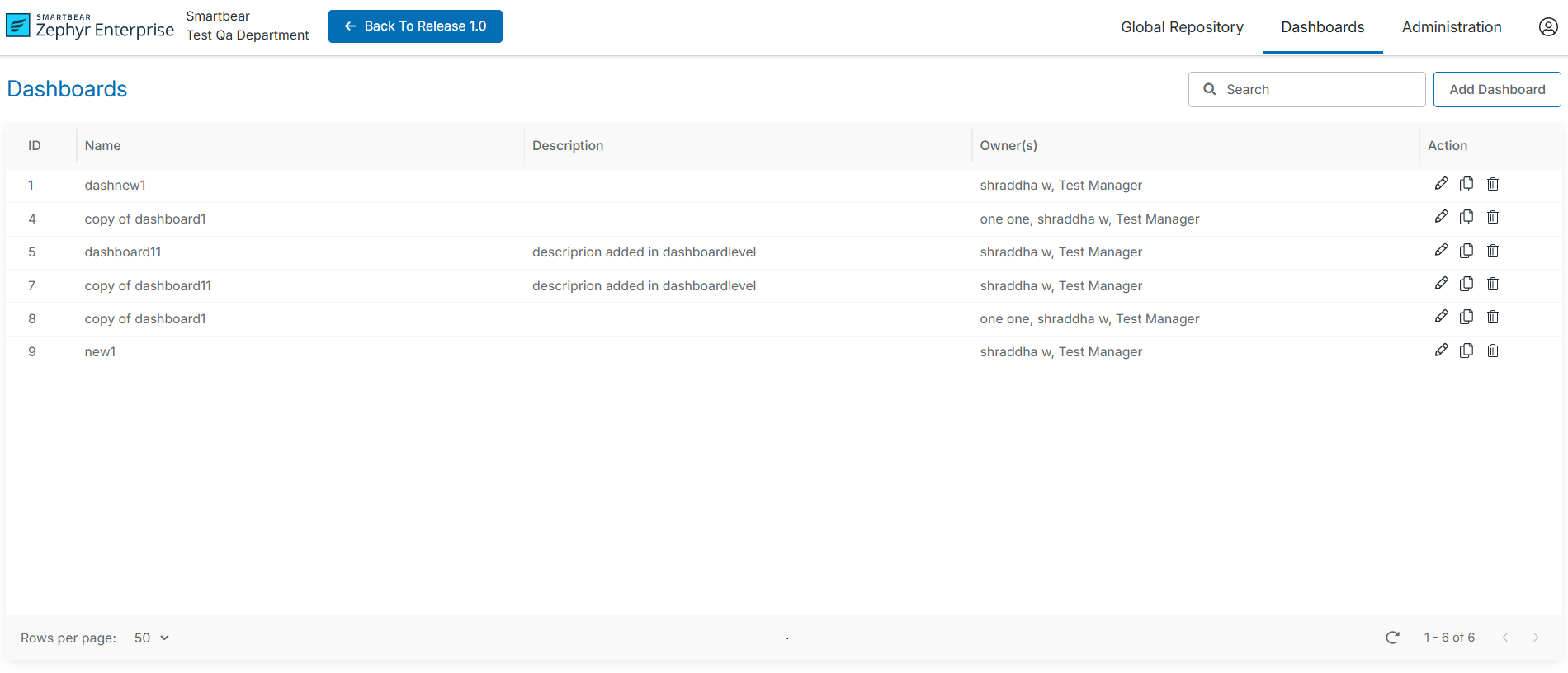
Task: Open the Global Repository tab
Action: [x=1182, y=27]
